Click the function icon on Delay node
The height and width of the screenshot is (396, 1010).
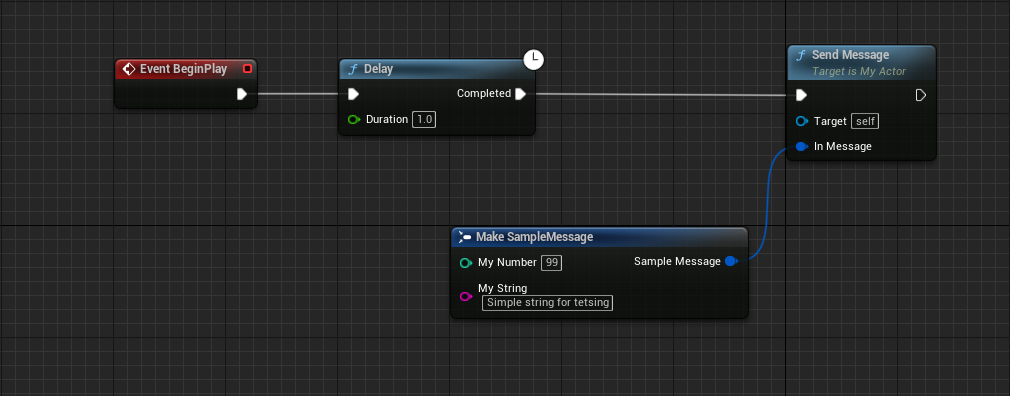coord(353,69)
